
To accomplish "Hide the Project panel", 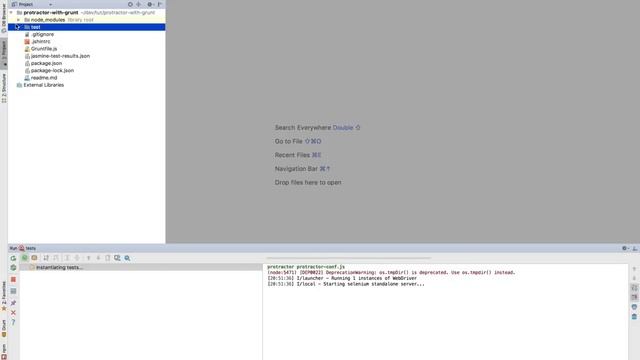I will tap(160, 4).
